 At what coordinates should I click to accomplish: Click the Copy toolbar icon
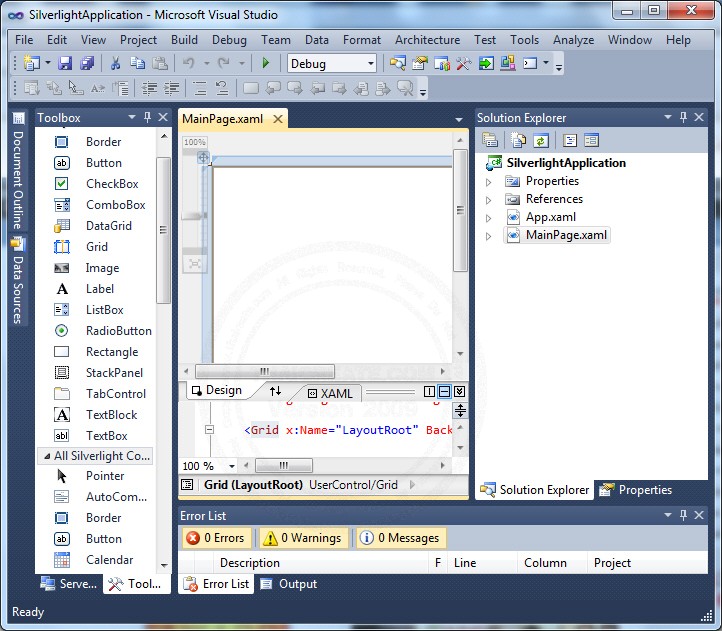[x=137, y=63]
